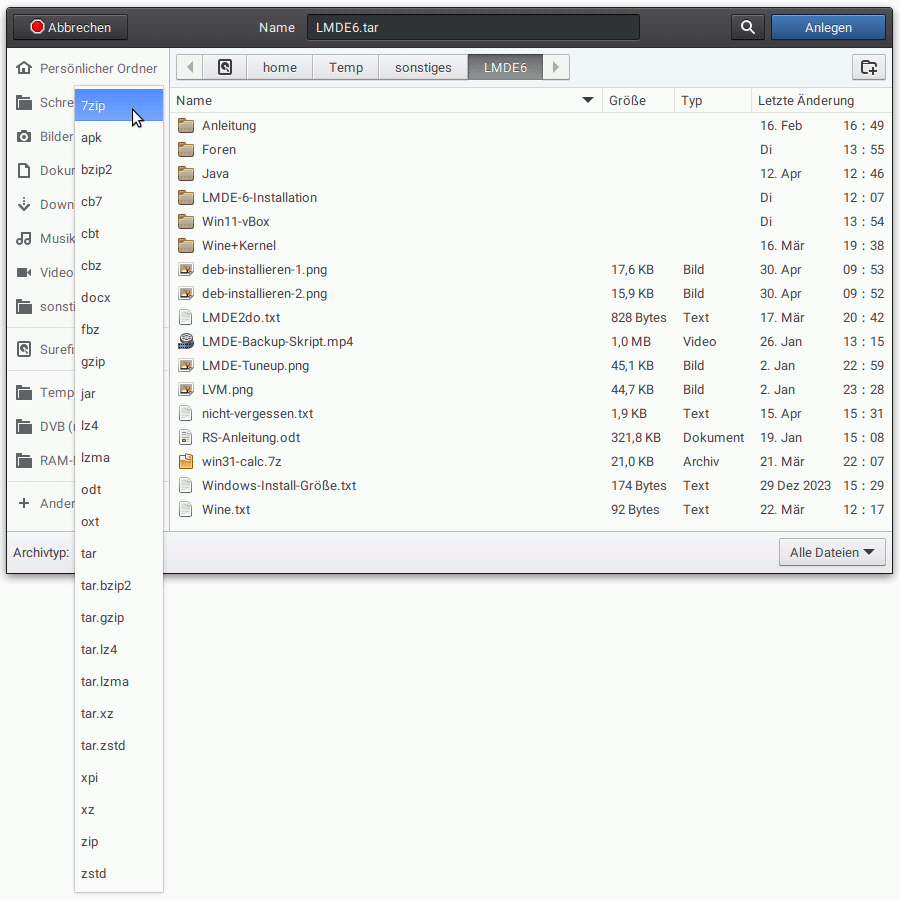Select file LMDE2do.txt

pyautogui.click(x=531, y=317)
